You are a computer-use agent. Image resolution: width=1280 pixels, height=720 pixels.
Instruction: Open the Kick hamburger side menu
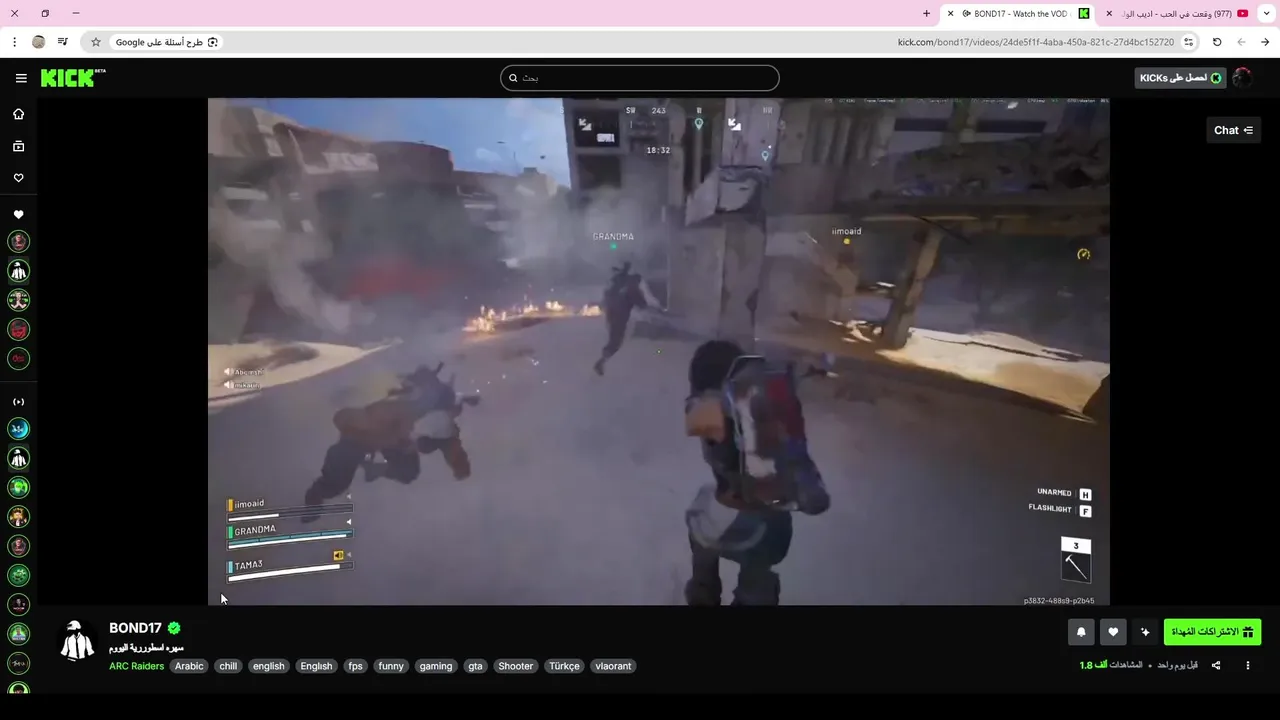(21, 78)
